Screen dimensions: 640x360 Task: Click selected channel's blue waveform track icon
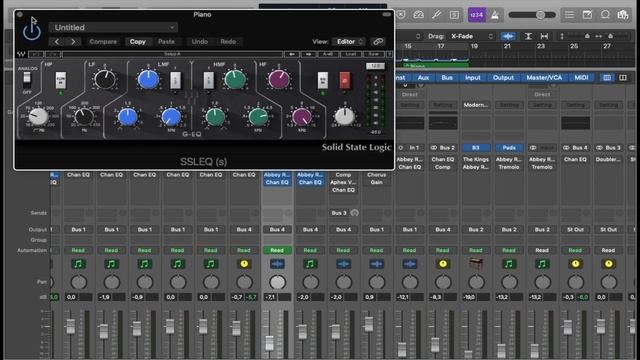[x=277, y=264]
